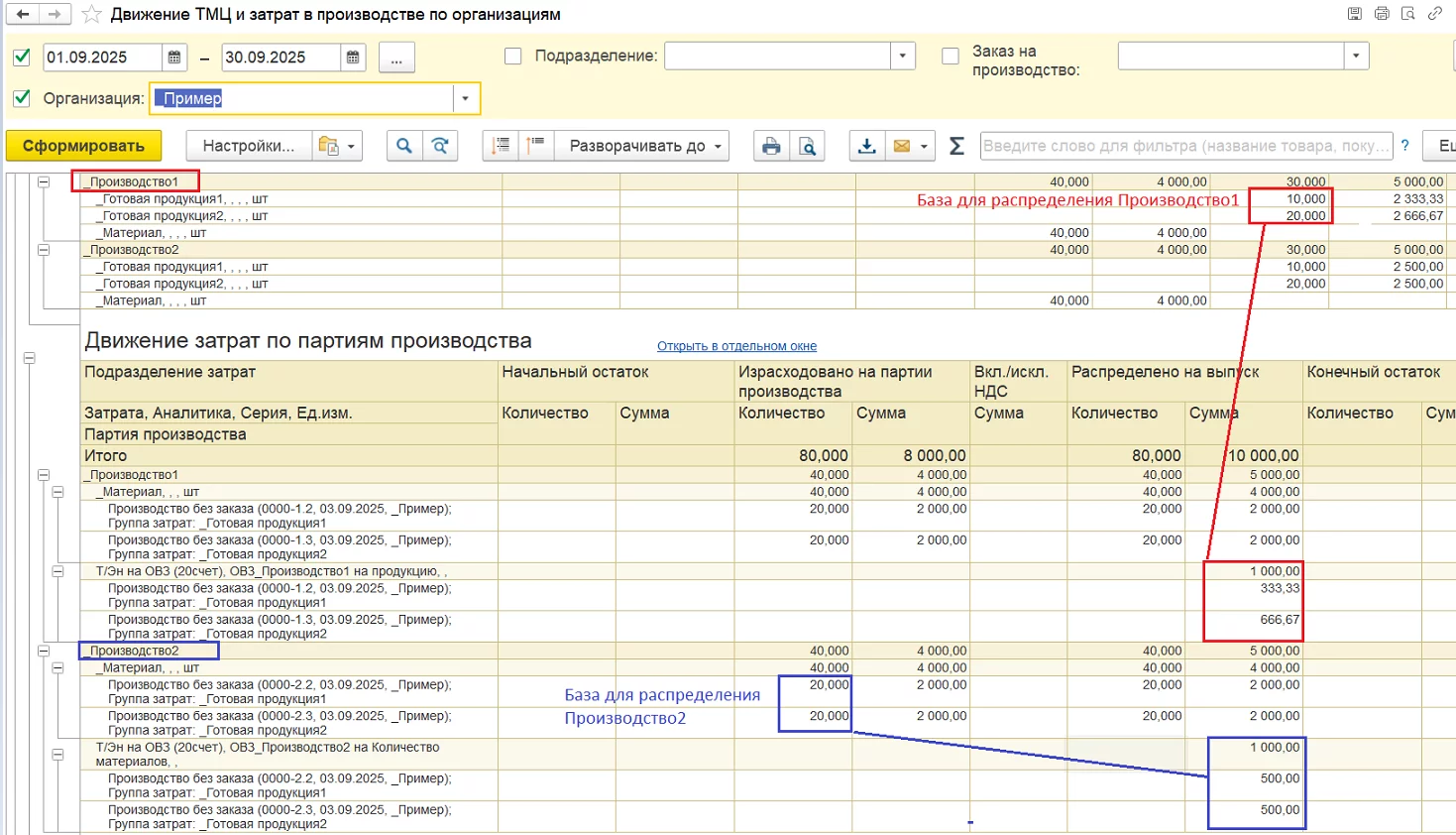Uncheck the Организация checkbox
Screen dimensions: 1456x835
coord(21,98)
